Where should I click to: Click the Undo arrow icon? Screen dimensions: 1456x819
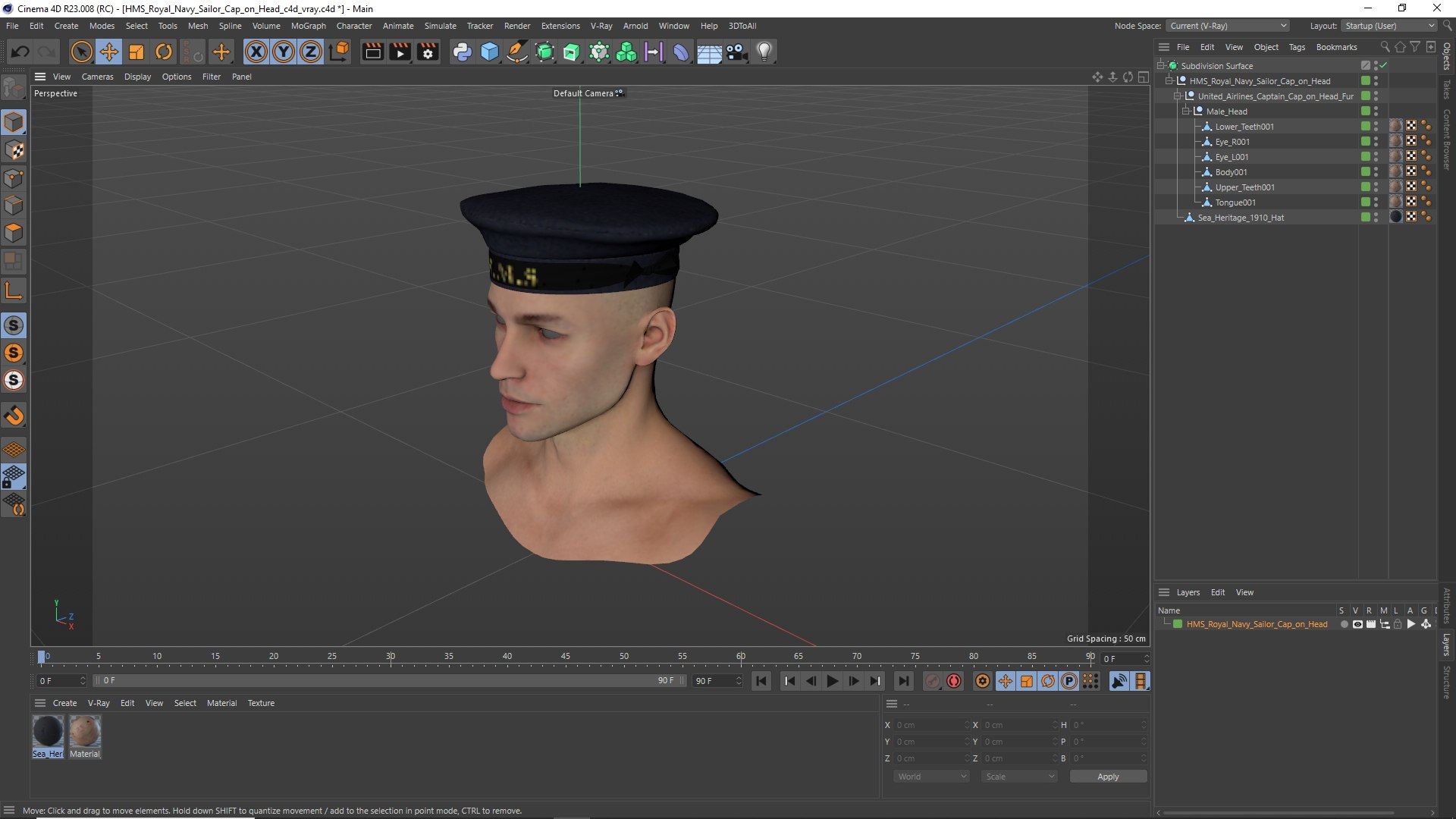click(x=20, y=52)
